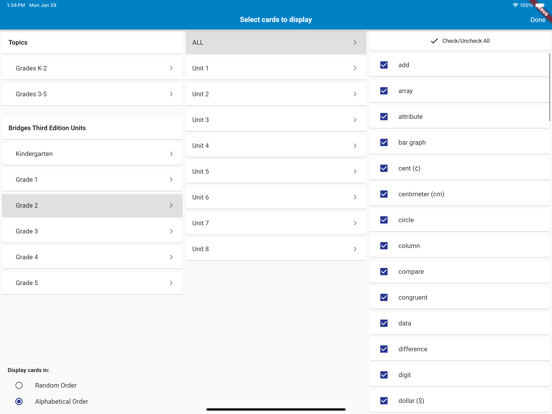The width and height of the screenshot is (552, 414).
Task: Choose 'Grade 4' label
Action: (x=27, y=257)
